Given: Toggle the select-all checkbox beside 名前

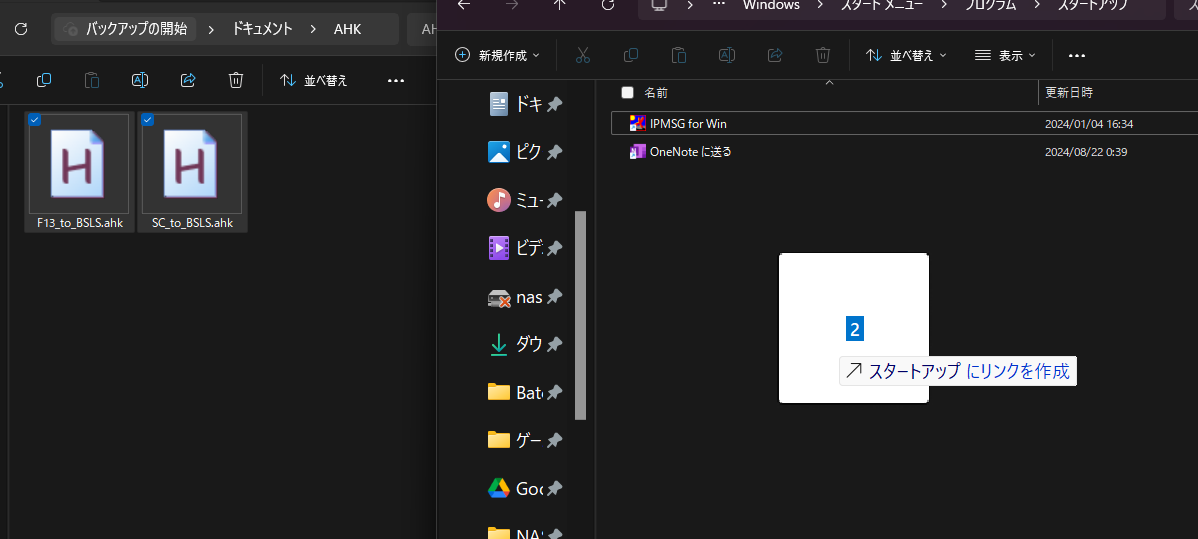Looking at the screenshot, I should click(627, 93).
